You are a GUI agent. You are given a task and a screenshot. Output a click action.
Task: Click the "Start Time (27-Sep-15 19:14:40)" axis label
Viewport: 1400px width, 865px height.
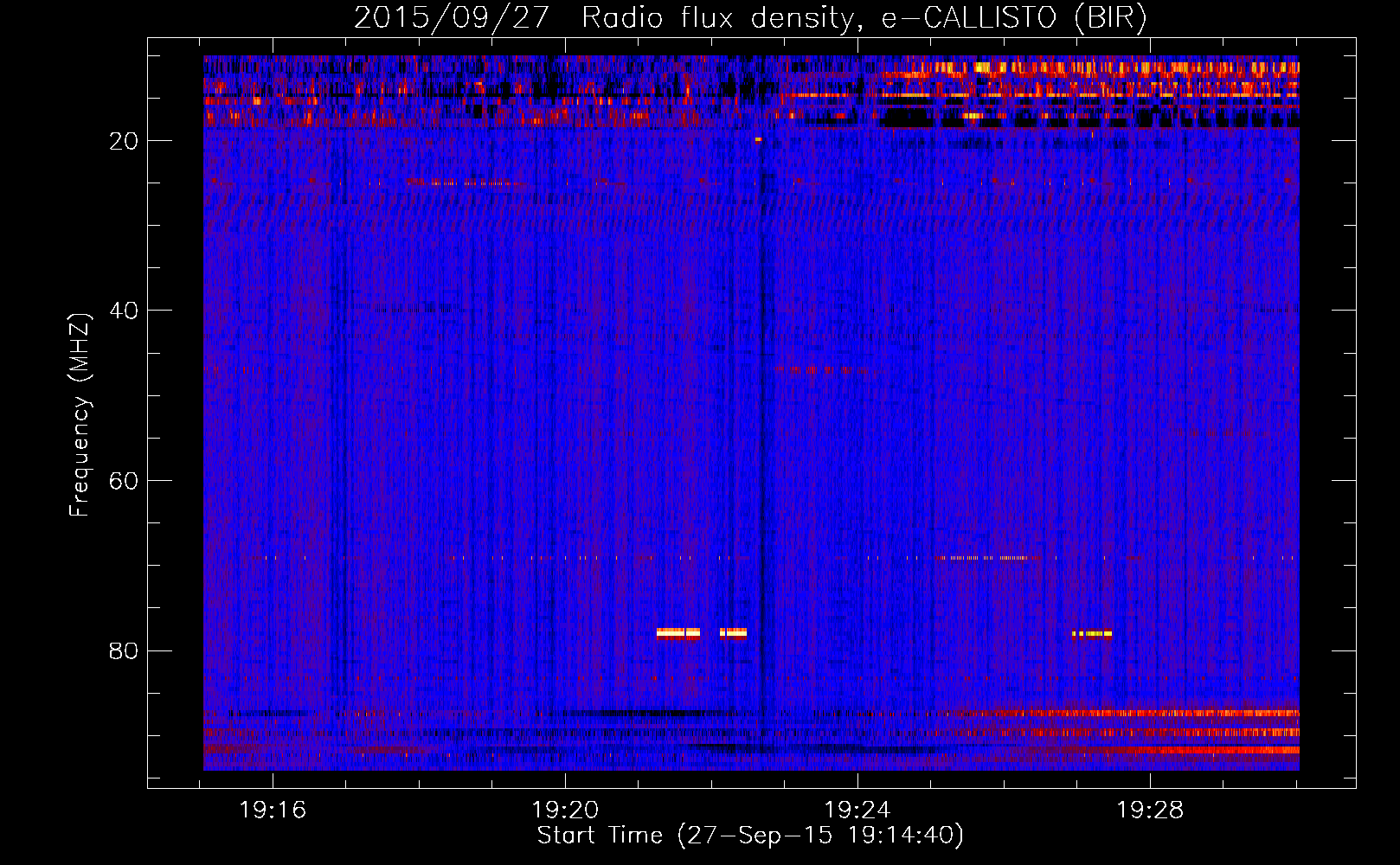point(750,836)
